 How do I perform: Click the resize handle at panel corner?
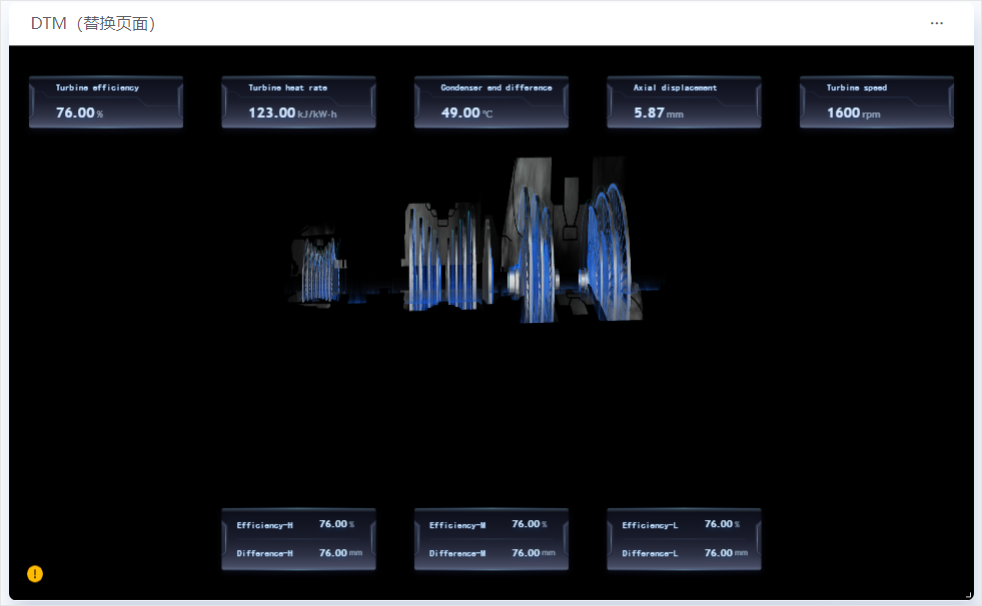coord(968,595)
